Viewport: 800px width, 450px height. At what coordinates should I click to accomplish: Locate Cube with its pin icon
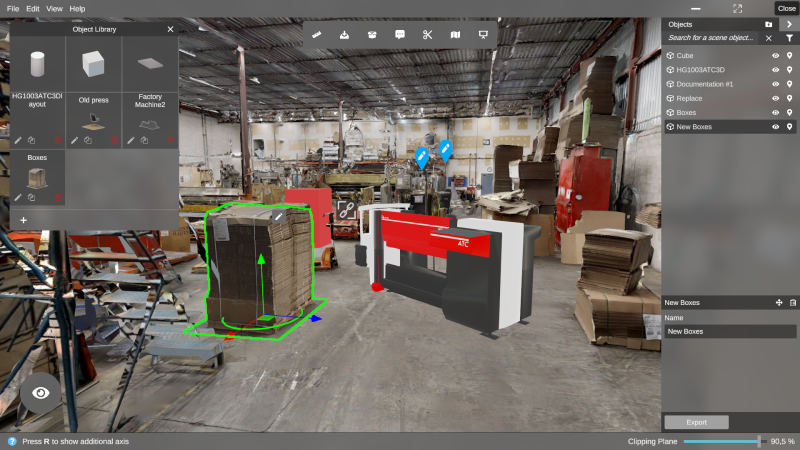(789, 56)
